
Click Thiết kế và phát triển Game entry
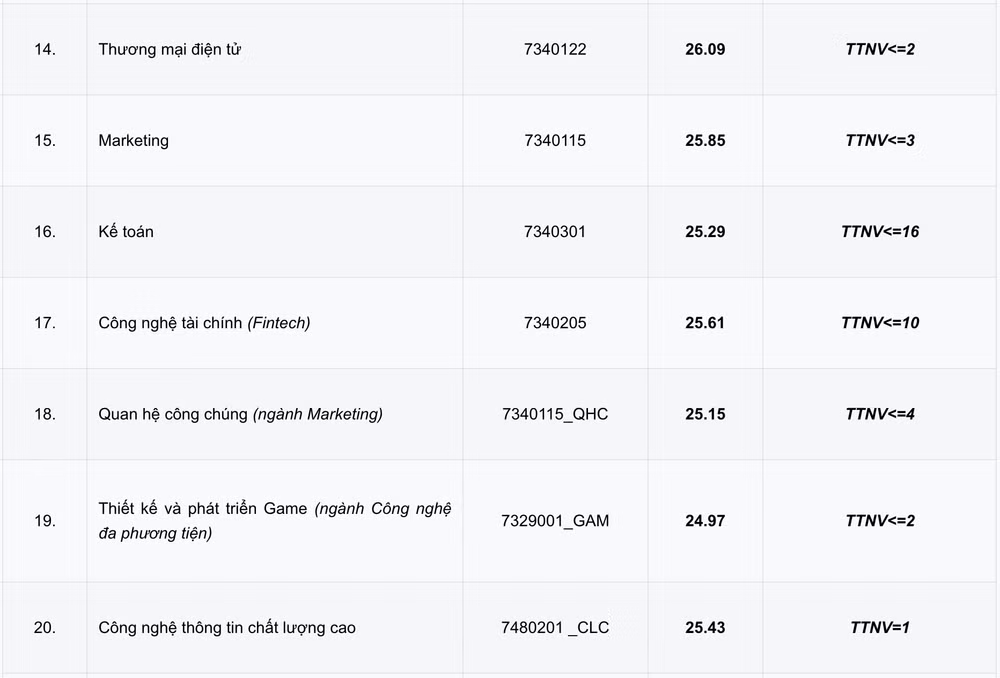pyautogui.click(x=275, y=520)
